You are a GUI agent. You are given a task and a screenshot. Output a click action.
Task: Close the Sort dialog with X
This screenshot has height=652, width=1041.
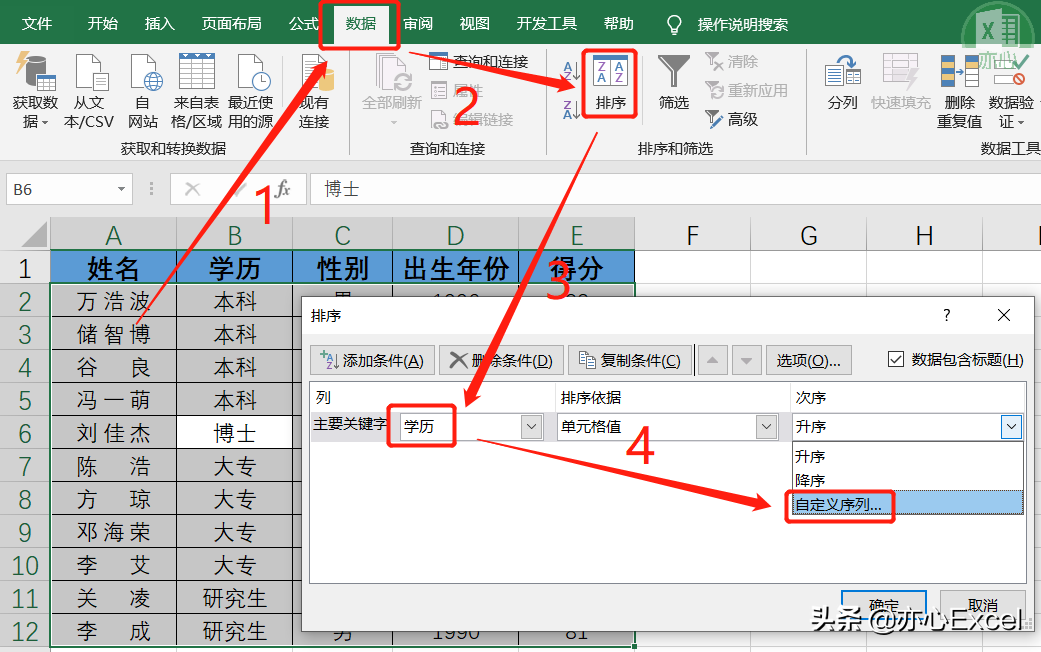click(x=1004, y=315)
